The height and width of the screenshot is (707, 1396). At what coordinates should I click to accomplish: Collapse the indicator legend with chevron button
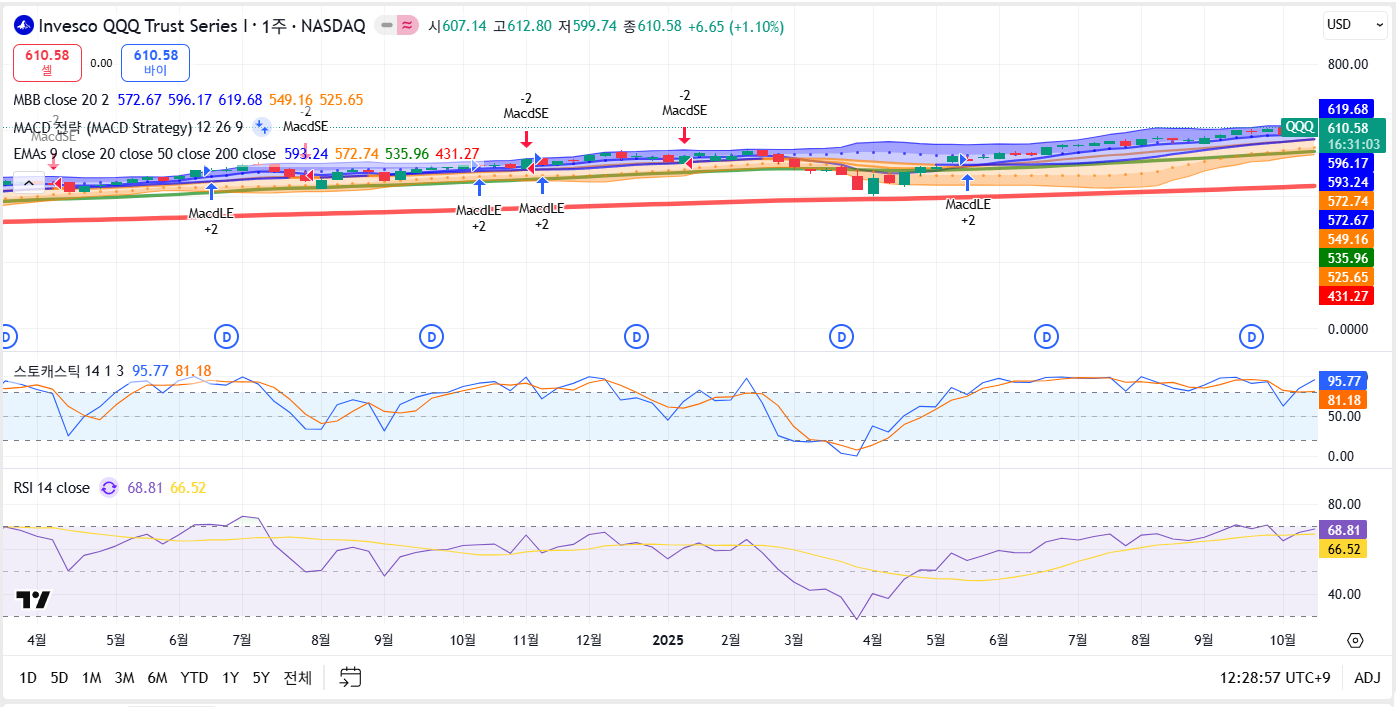(x=29, y=183)
